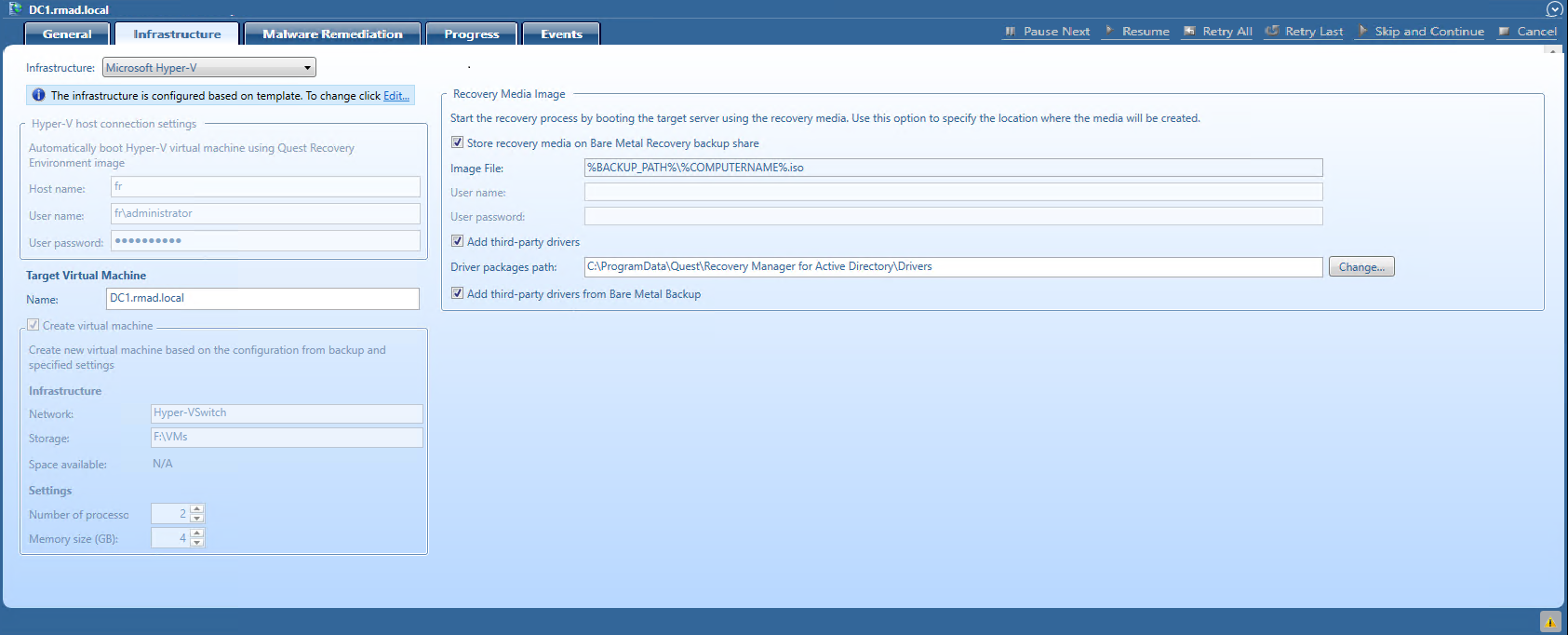Open the Malware Remediation tab

click(x=332, y=34)
